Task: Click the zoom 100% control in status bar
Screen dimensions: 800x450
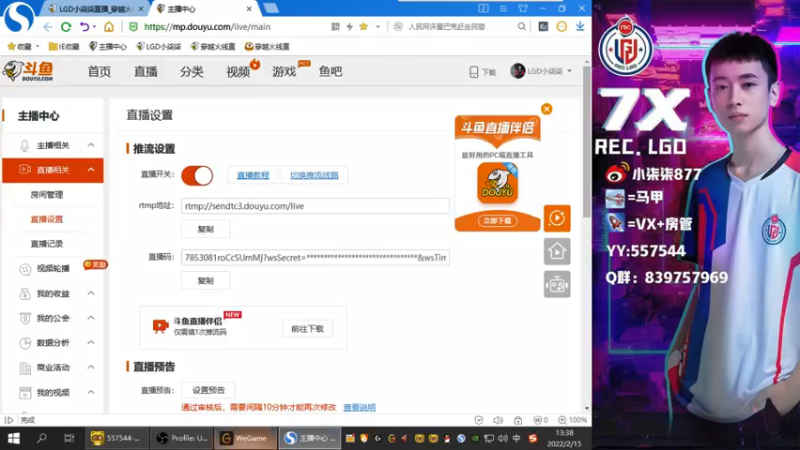Action: [x=572, y=420]
